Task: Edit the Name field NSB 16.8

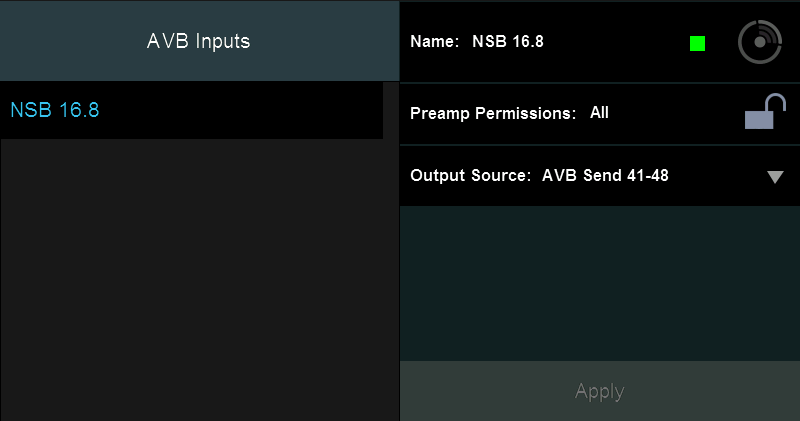Action: tap(508, 41)
